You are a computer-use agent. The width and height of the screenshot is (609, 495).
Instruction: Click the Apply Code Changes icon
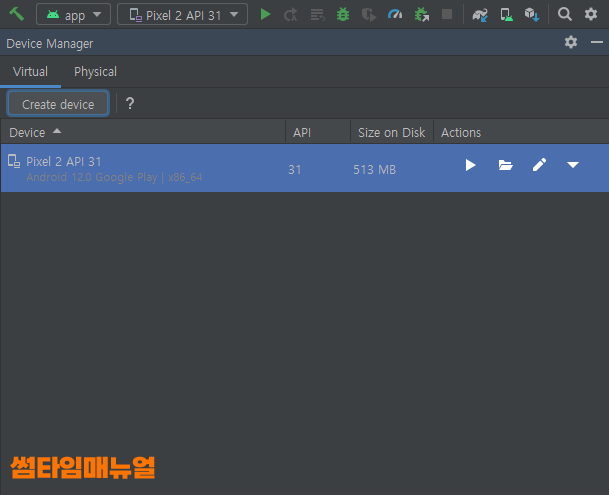point(317,15)
